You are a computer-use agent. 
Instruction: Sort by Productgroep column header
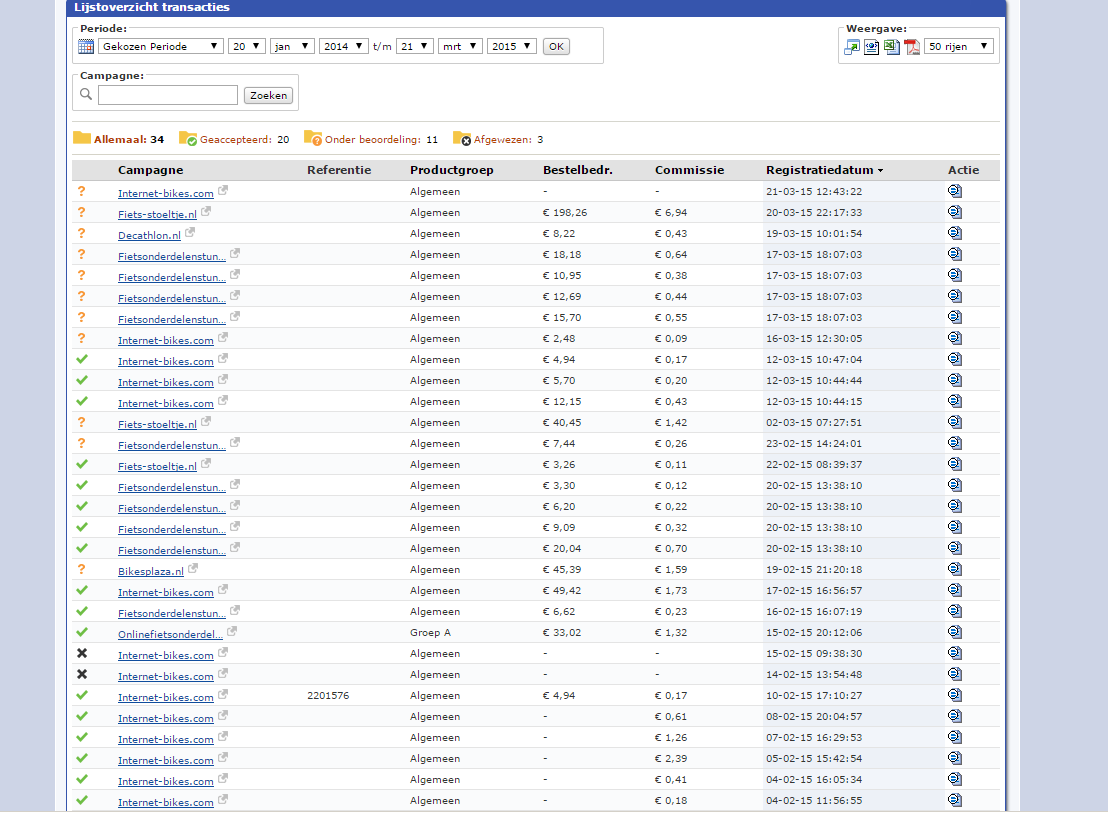452,170
